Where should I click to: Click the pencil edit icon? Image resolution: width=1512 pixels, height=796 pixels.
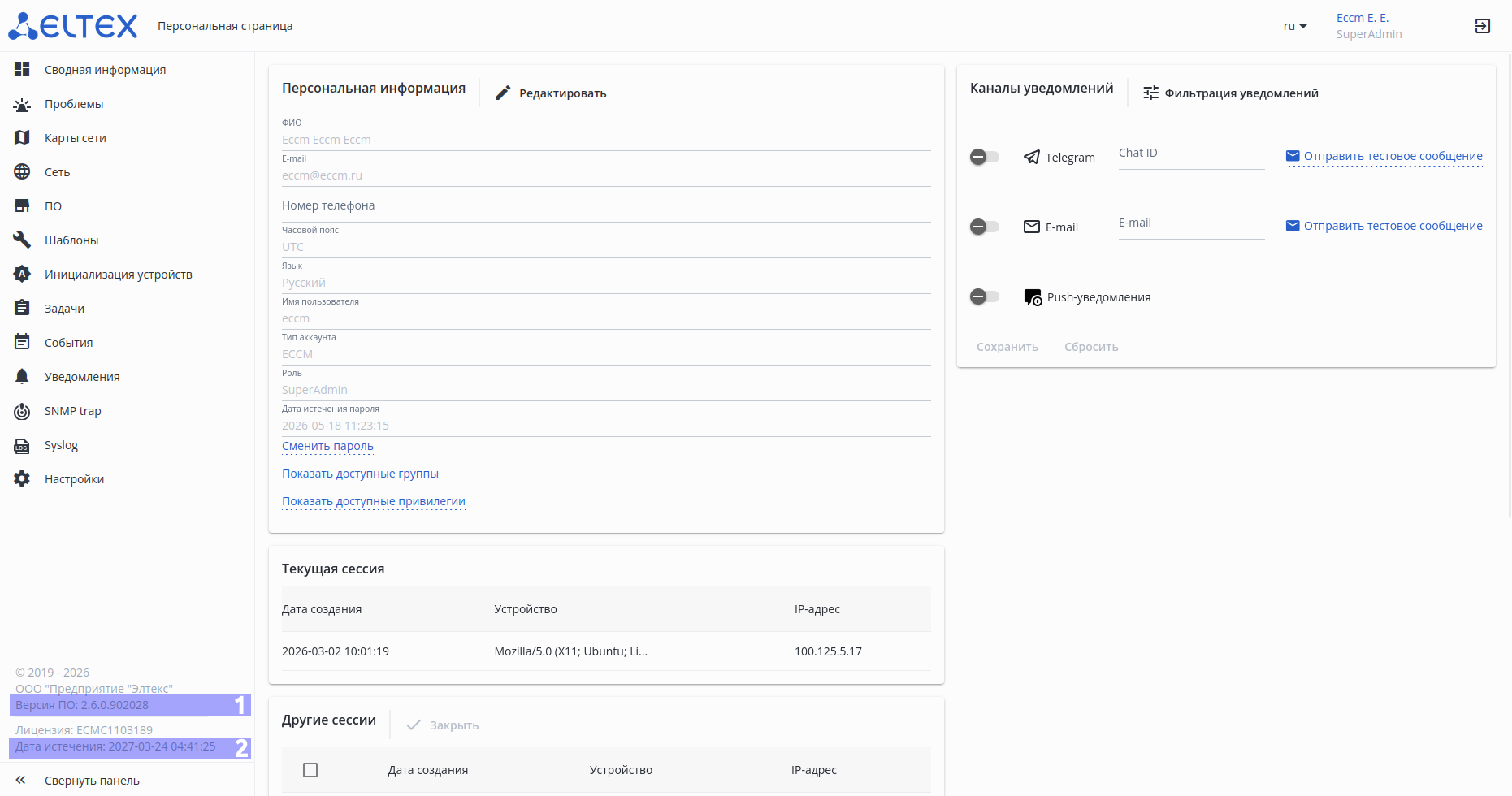[x=503, y=93]
